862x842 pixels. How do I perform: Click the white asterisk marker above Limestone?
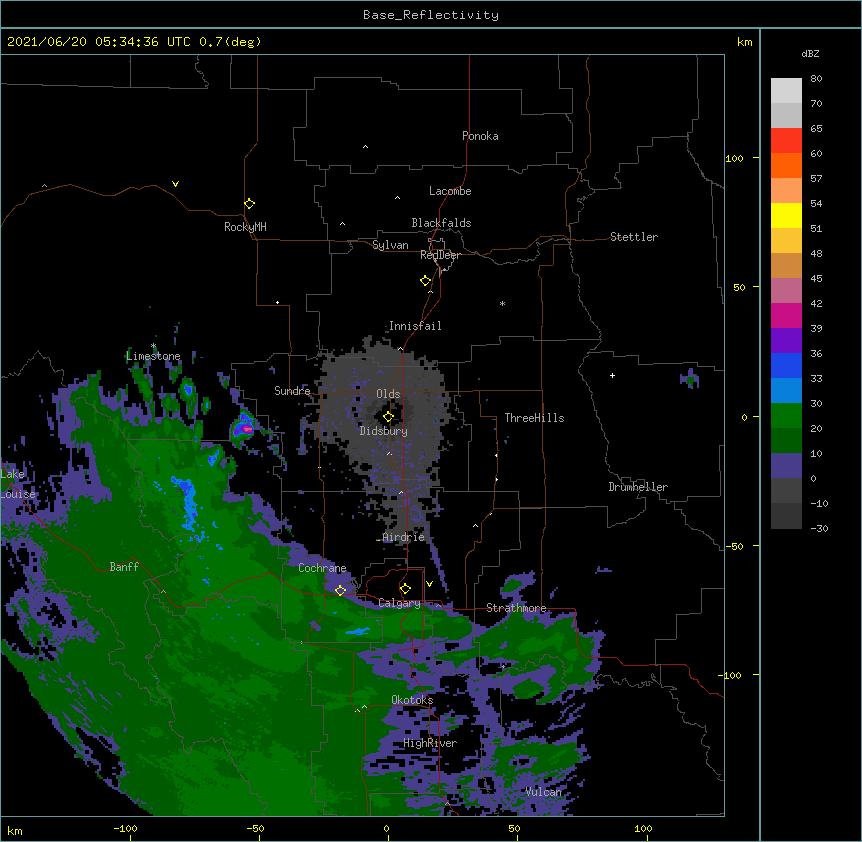pos(154,346)
